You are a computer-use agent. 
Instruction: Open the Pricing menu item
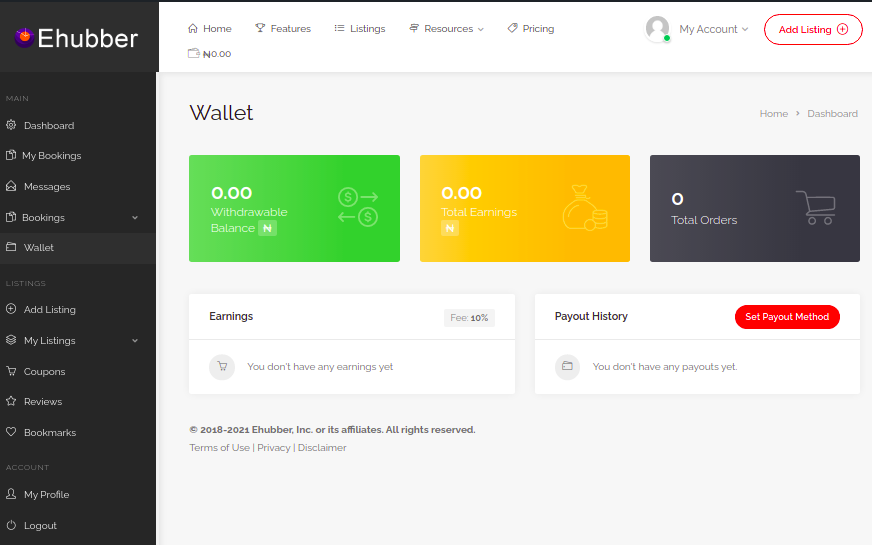pyautogui.click(x=530, y=29)
